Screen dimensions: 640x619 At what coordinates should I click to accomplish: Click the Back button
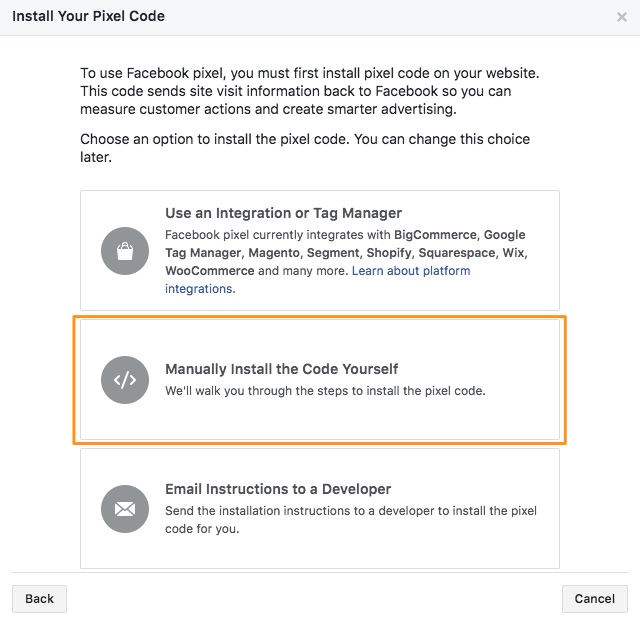pyautogui.click(x=39, y=599)
